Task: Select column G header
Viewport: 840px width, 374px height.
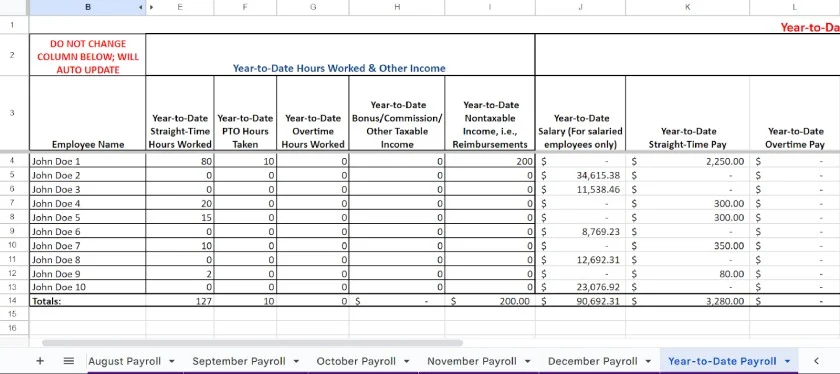Action: point(313,7)
